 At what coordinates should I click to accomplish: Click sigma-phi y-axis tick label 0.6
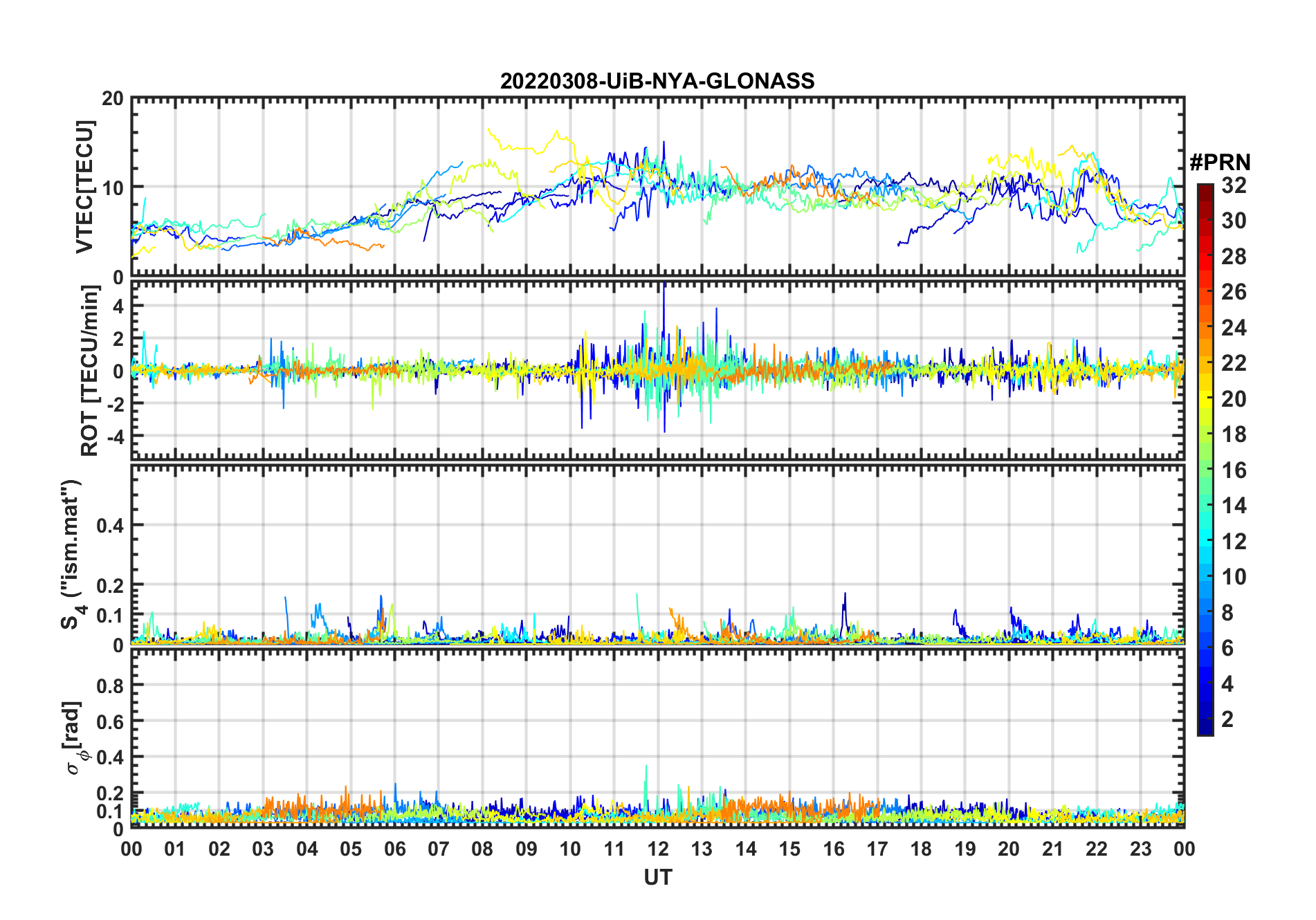tap(111, 721)
